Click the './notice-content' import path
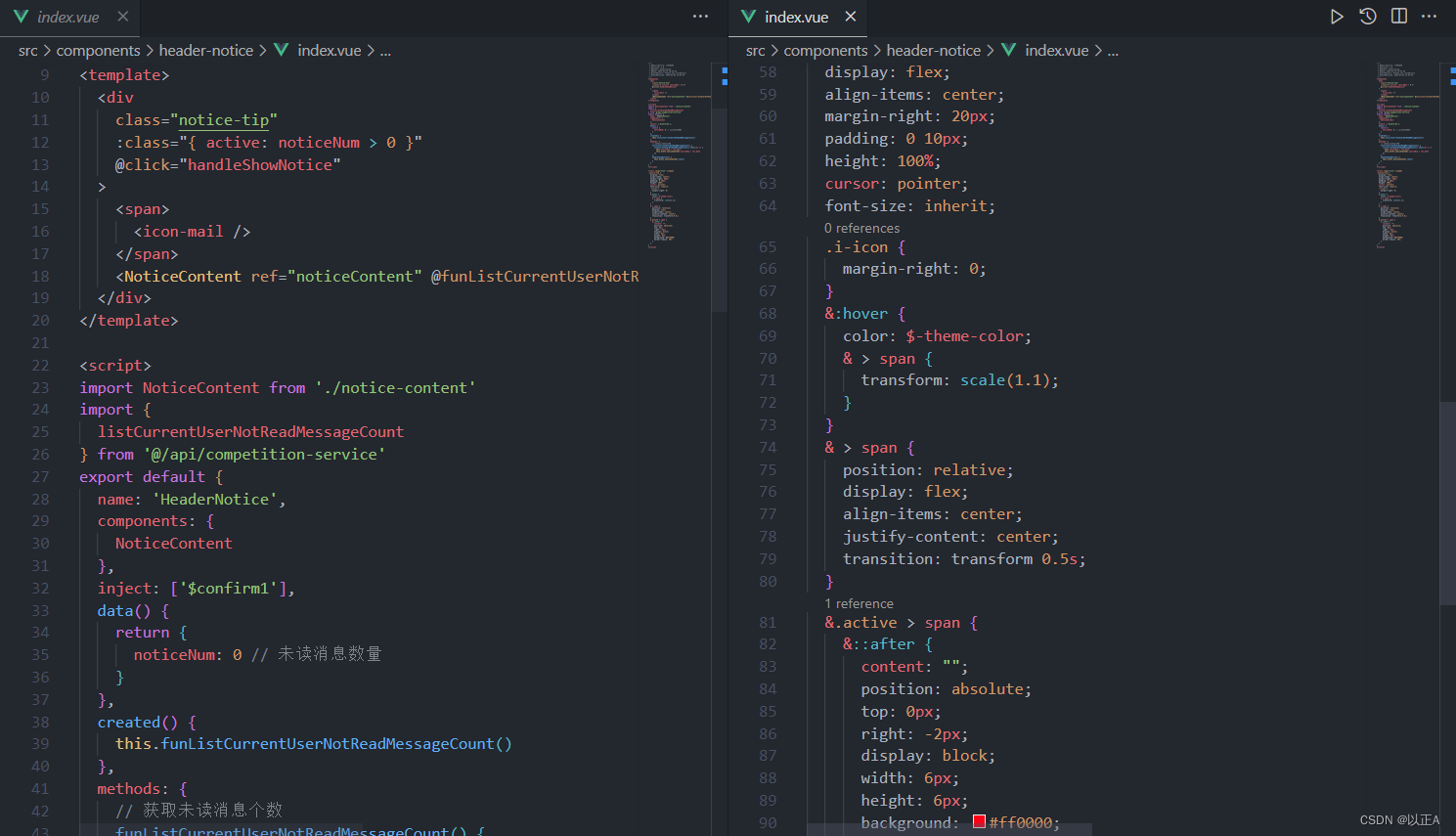Image resolution: width=1456 pixels, height=836 pixels. tap(395, 388)
